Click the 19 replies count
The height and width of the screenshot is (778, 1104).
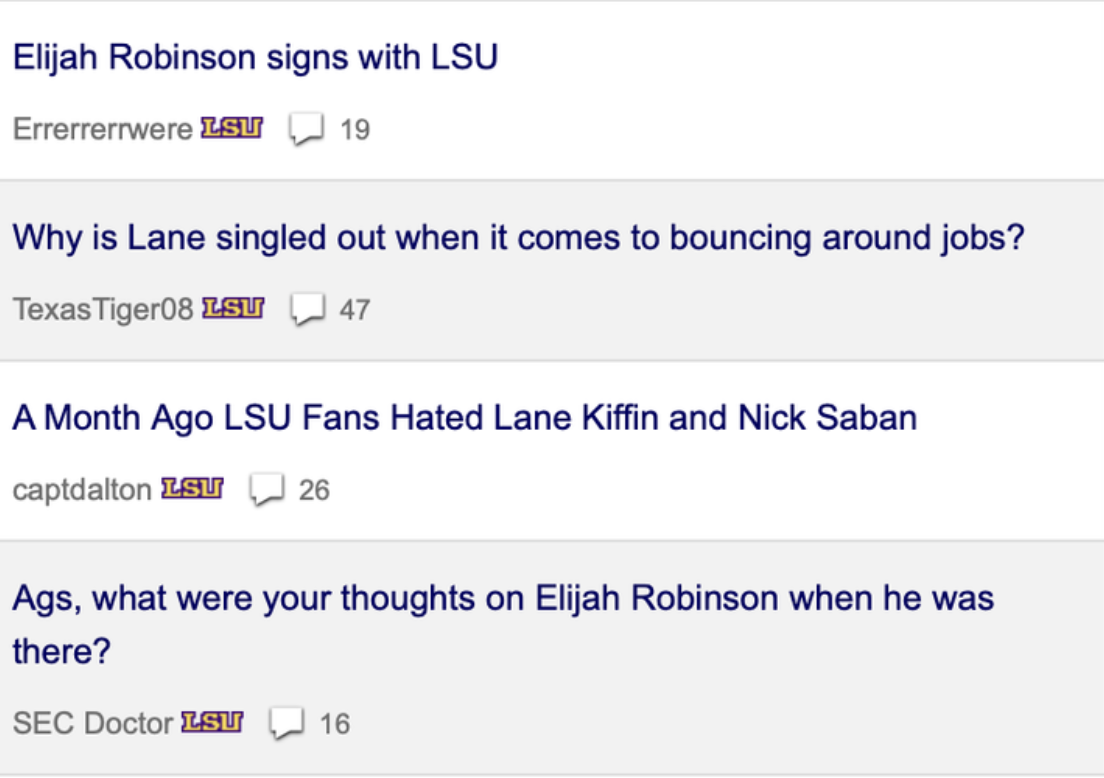(355, 130)
